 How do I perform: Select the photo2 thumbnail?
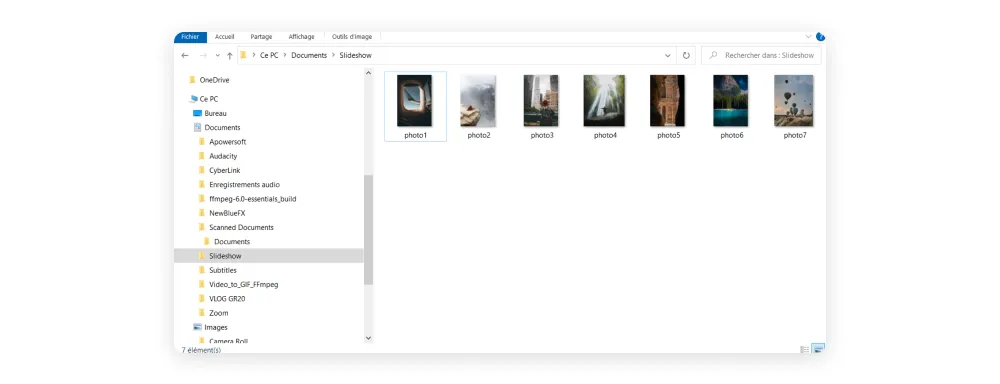(478, 101)
